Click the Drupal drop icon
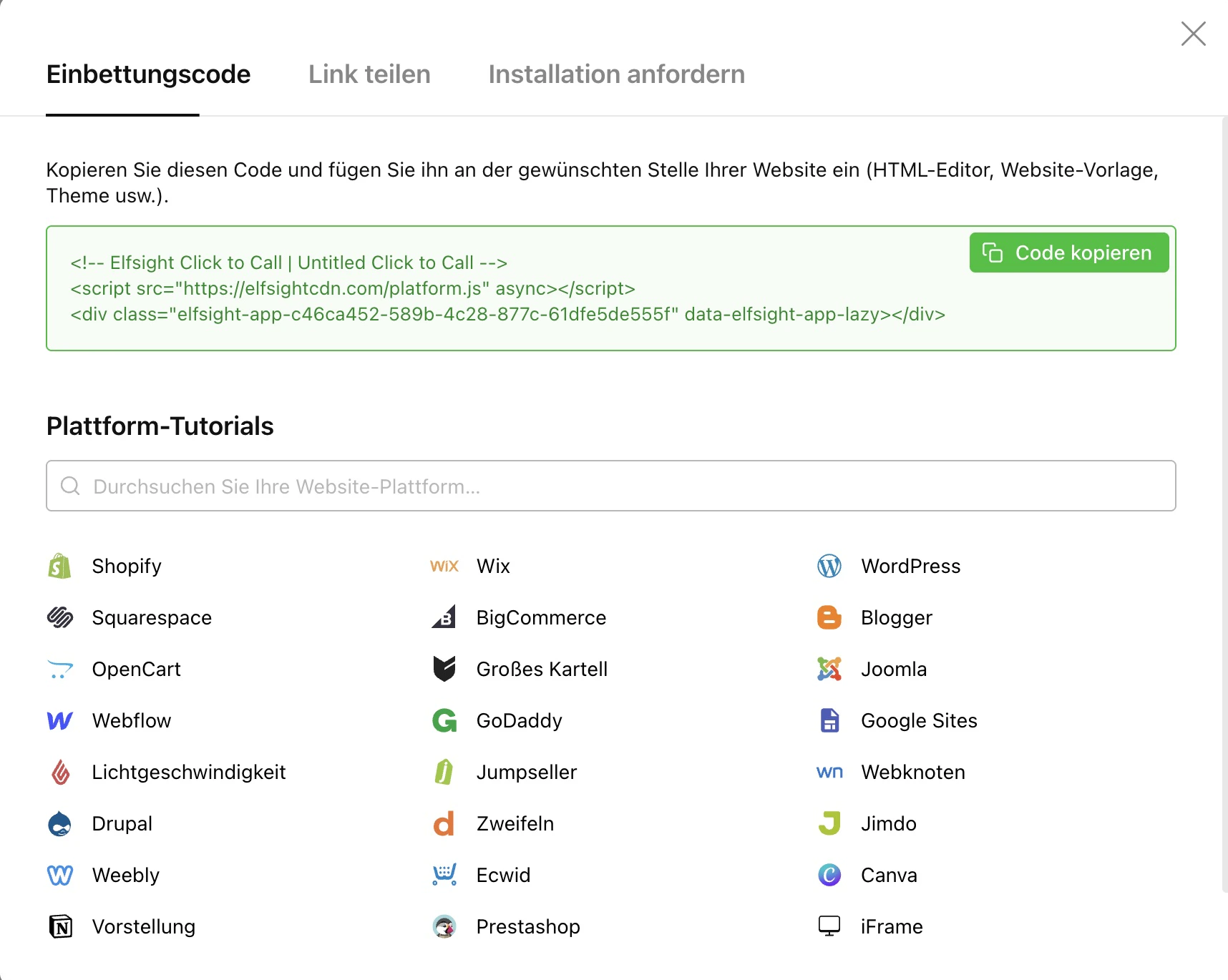Image resolution: width=1228 pixels, height=980 pixels. tap(60, 823)
